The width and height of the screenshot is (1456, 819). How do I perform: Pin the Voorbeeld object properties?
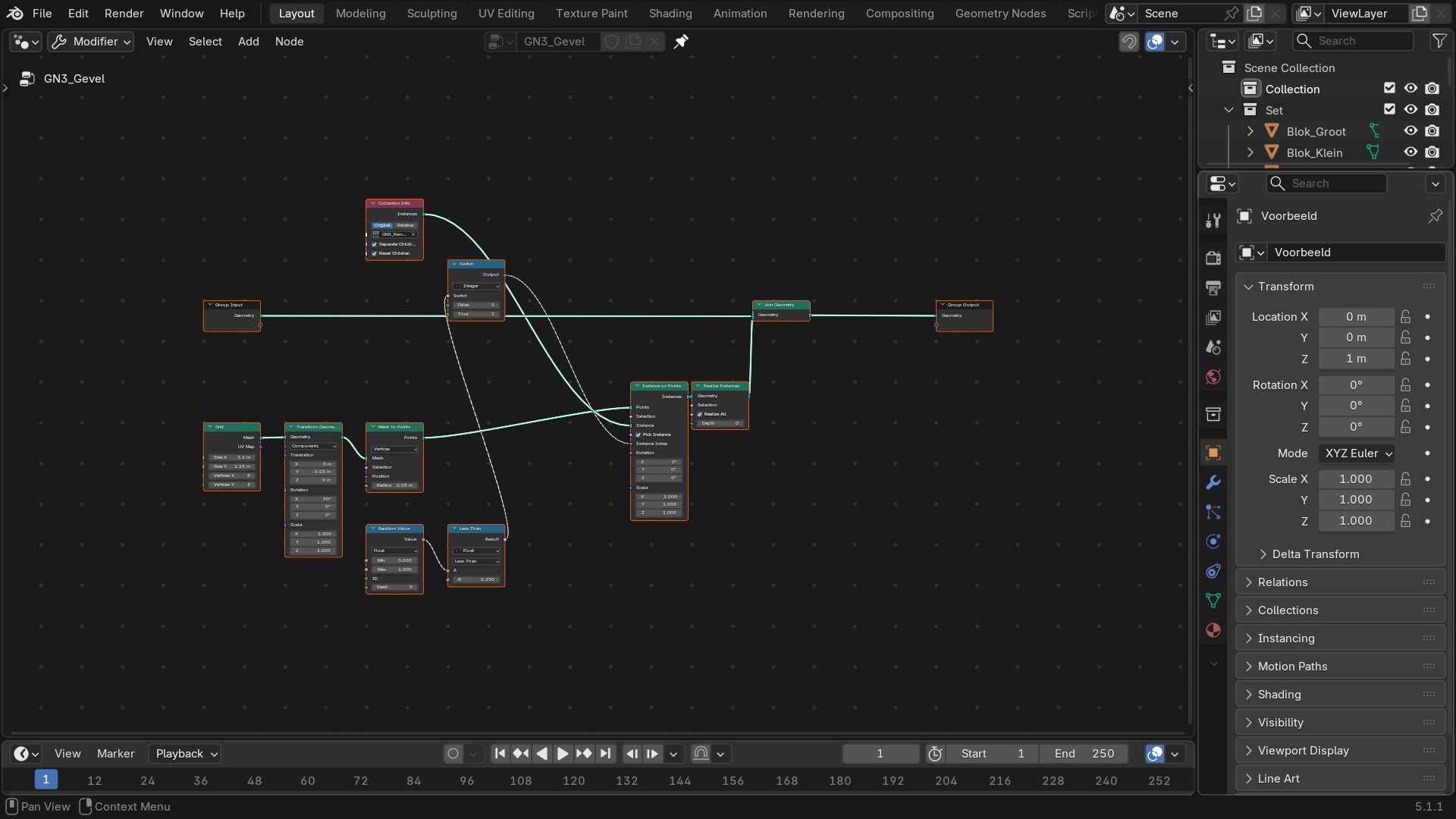tap(1436, 216)
